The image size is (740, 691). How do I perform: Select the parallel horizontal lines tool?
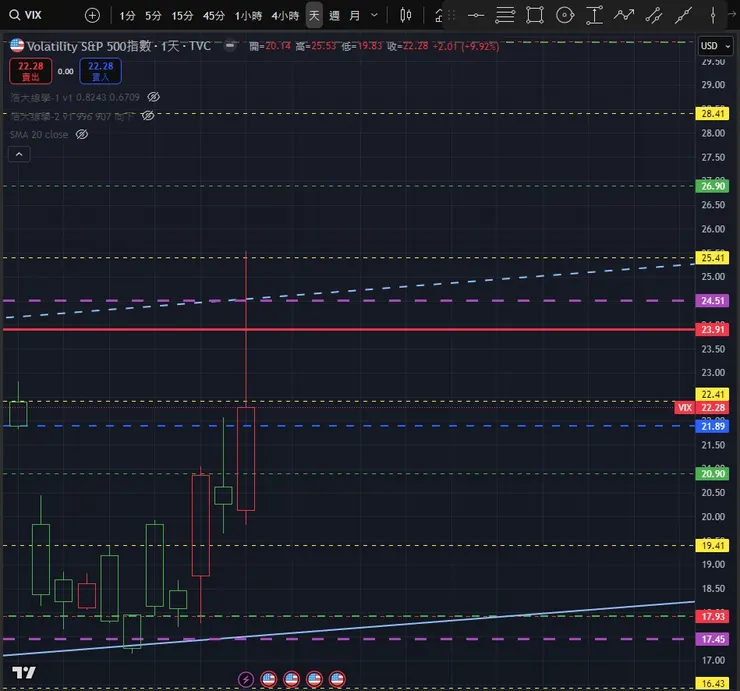pos(505,15)
